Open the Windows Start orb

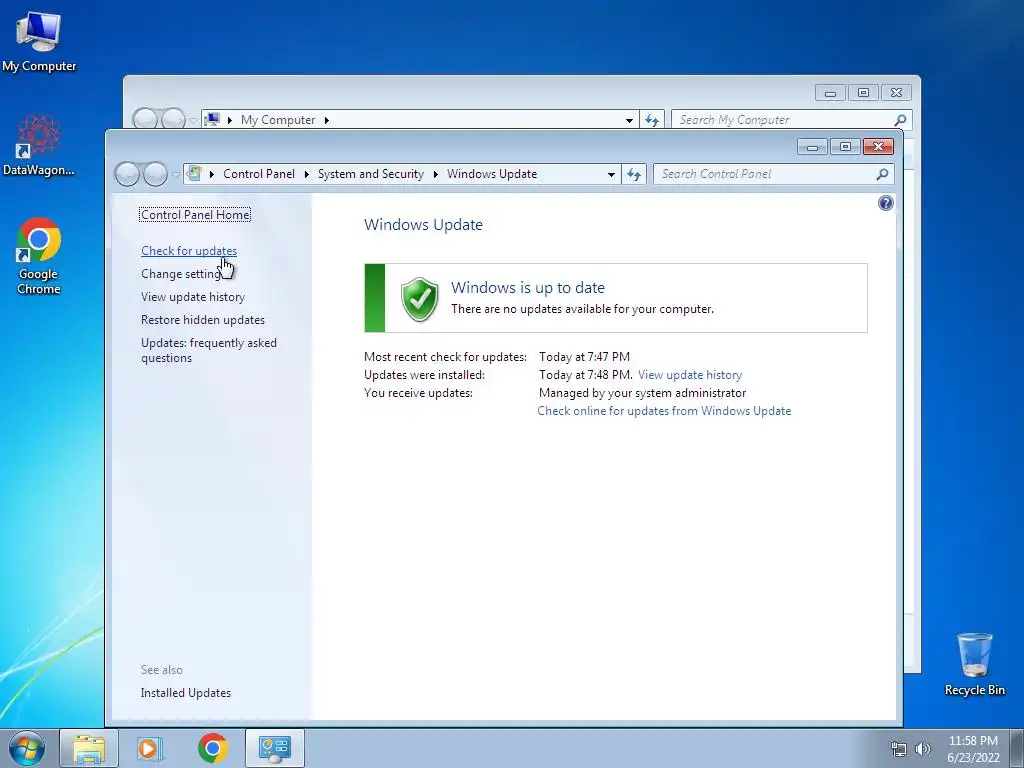[27, 748]
